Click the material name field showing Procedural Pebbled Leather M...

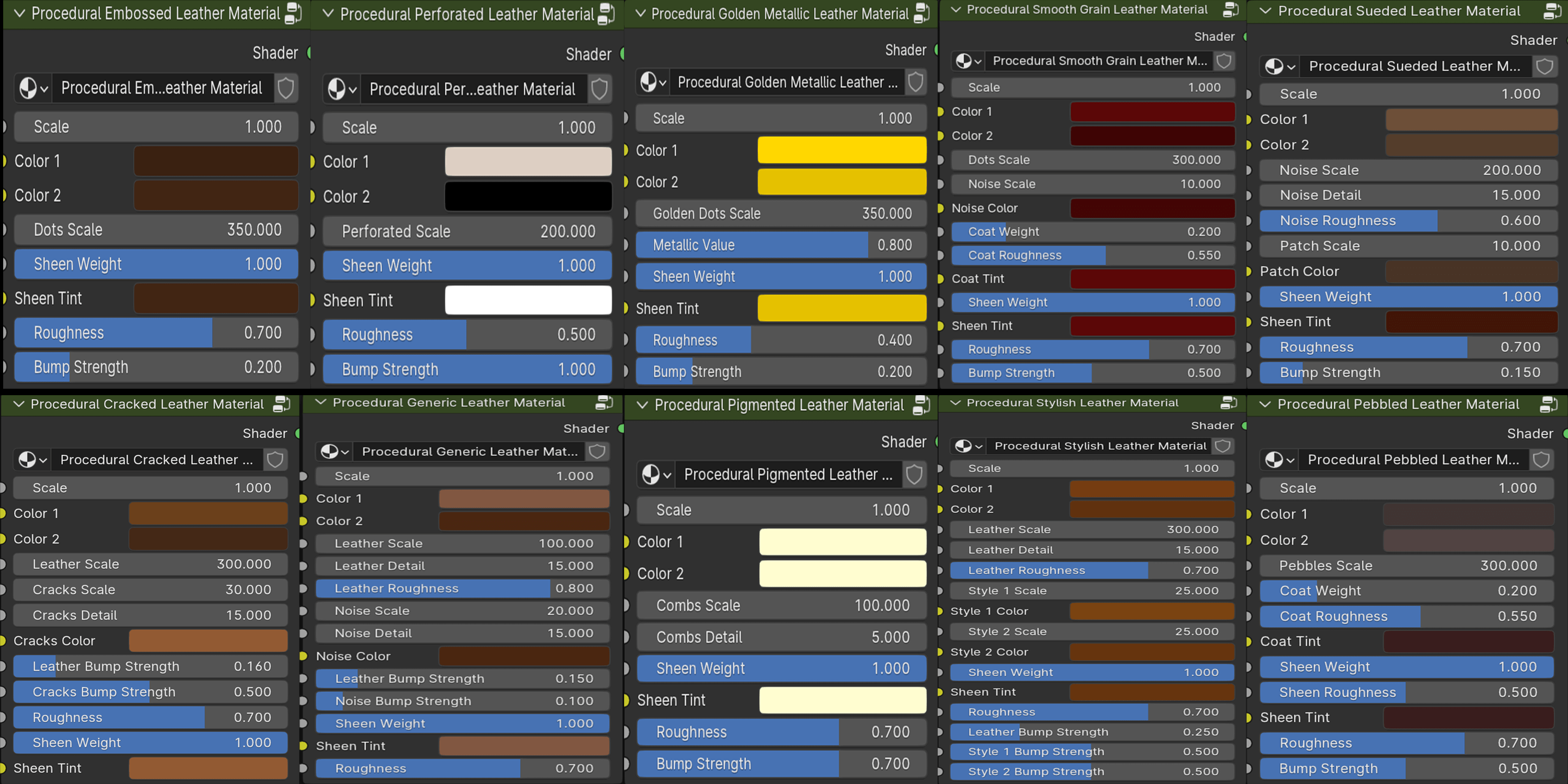coord(1415,459)
